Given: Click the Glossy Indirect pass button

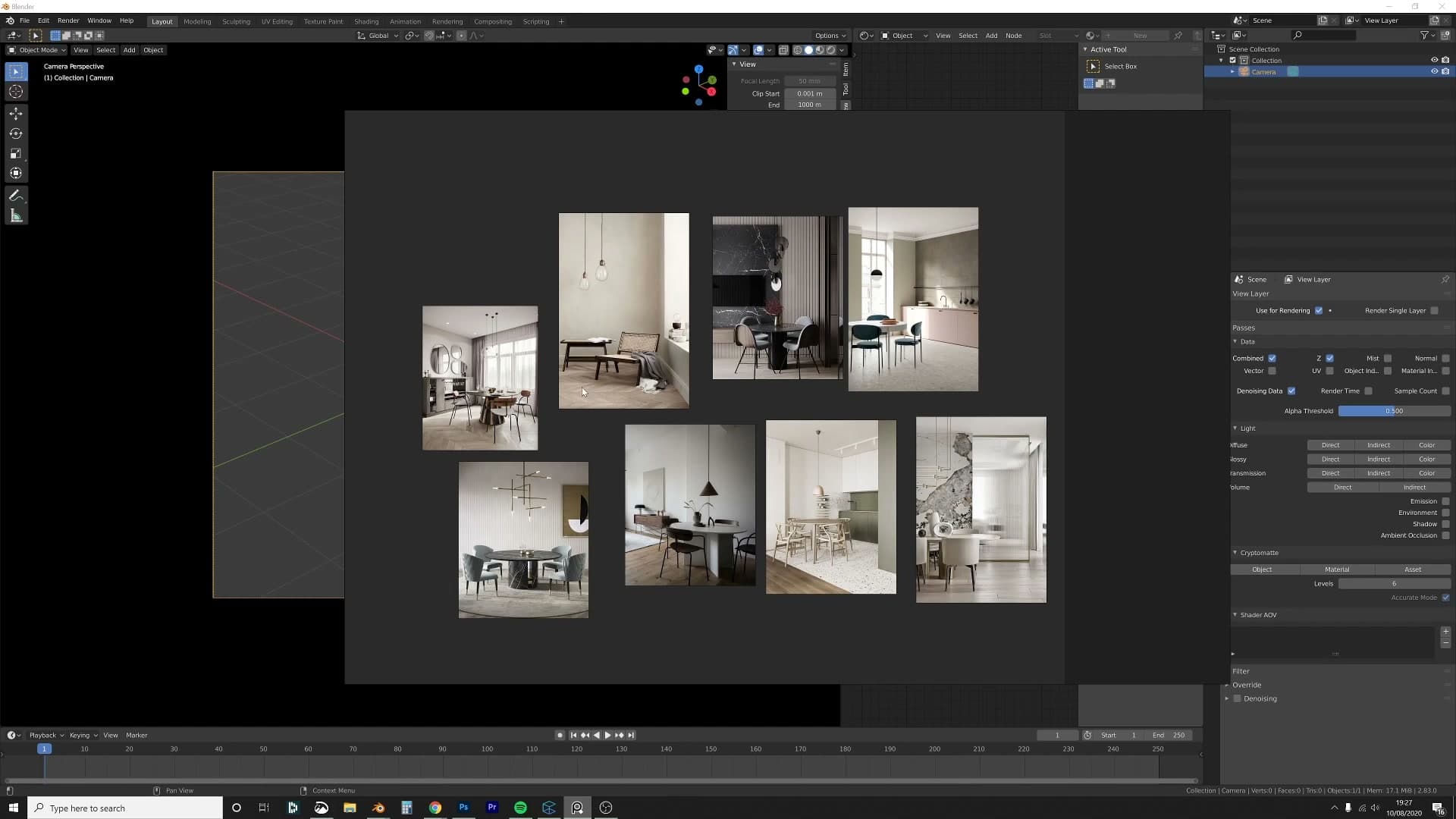Looking at the screenshot, I should tap(1378, 460).
